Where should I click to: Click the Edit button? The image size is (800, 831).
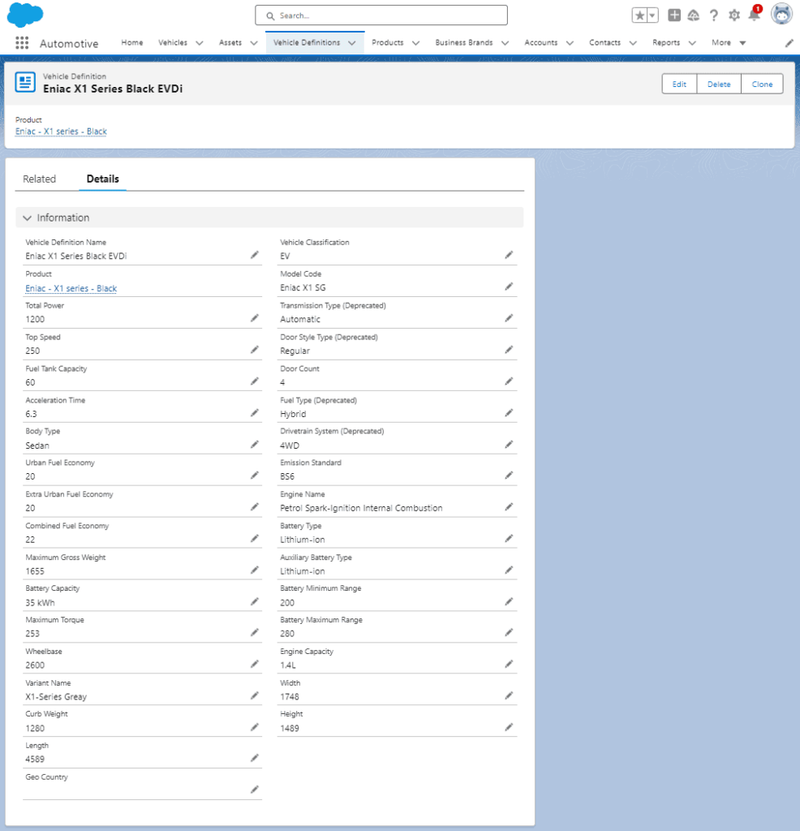[679, 84]
